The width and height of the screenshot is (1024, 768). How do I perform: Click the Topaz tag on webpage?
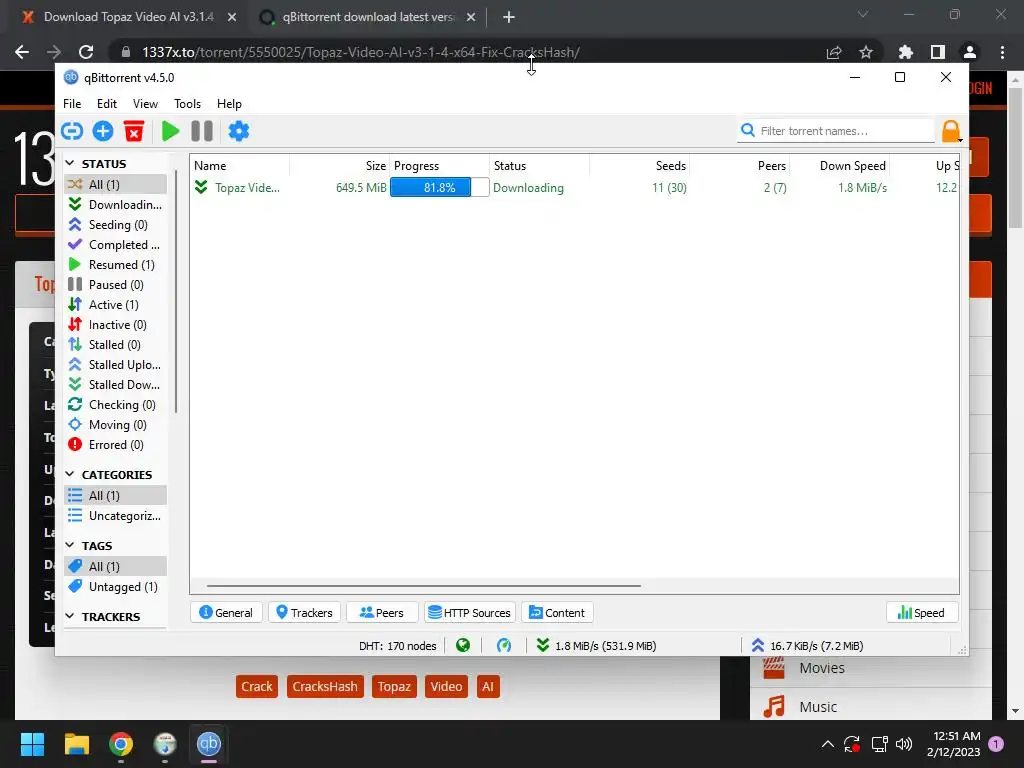coord(394,686)
